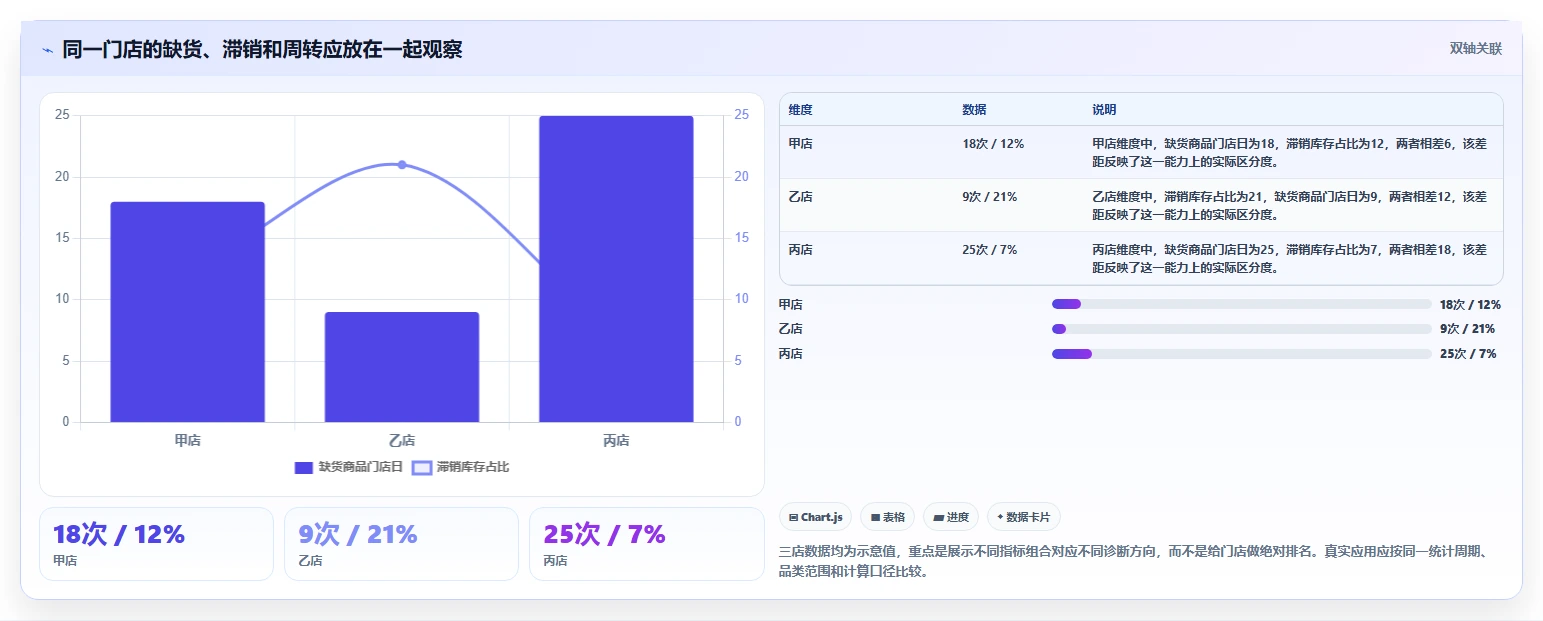This screenshot has width=1543, height=621.
Task: Select the Chart.js tag chip
Action: point(815,517)
